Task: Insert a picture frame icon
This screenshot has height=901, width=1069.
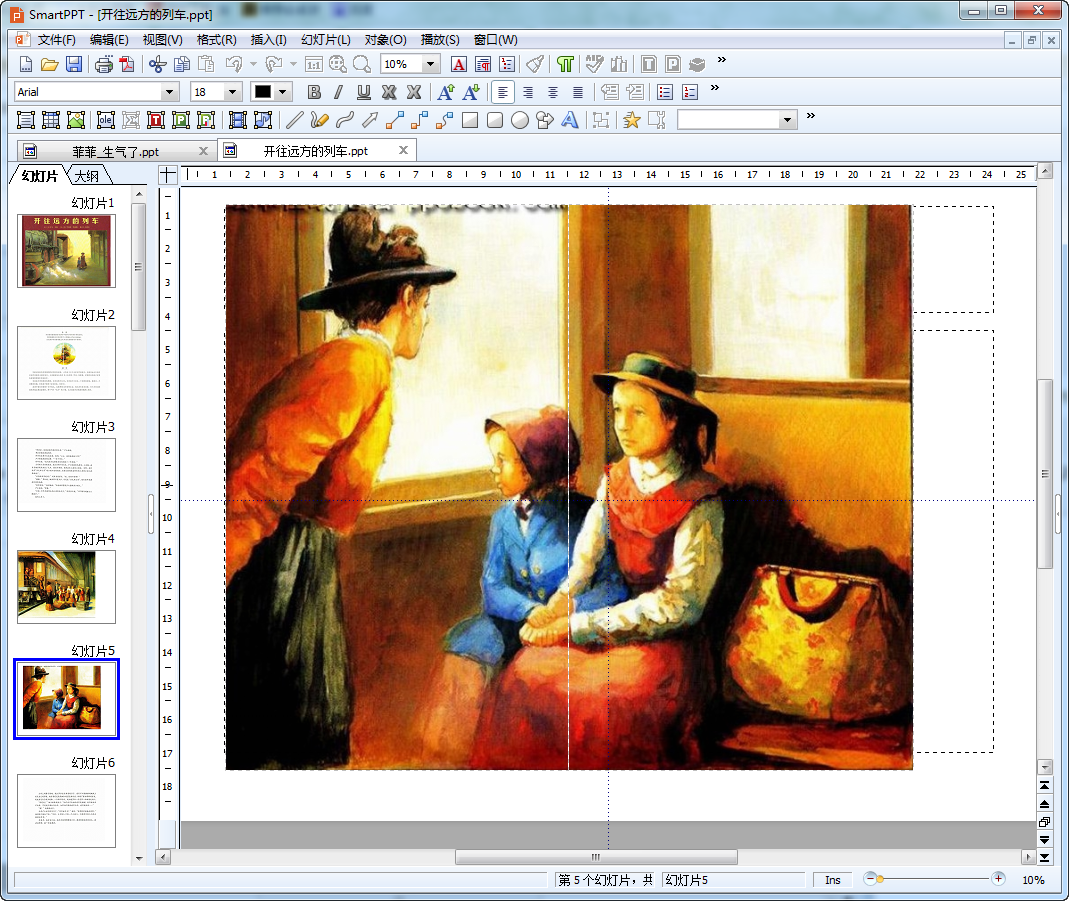Action: click(x=76, y=120)
